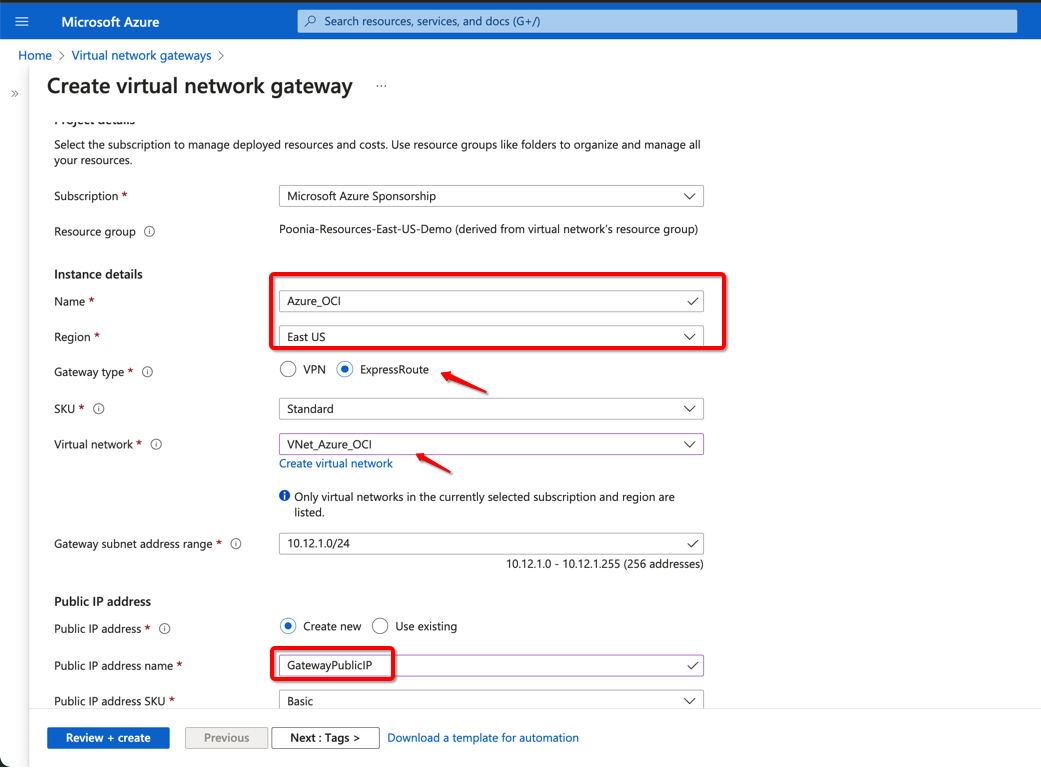Click the search magnifier icon
This screenshot has width=1041, height=768.
click(310, 21)
